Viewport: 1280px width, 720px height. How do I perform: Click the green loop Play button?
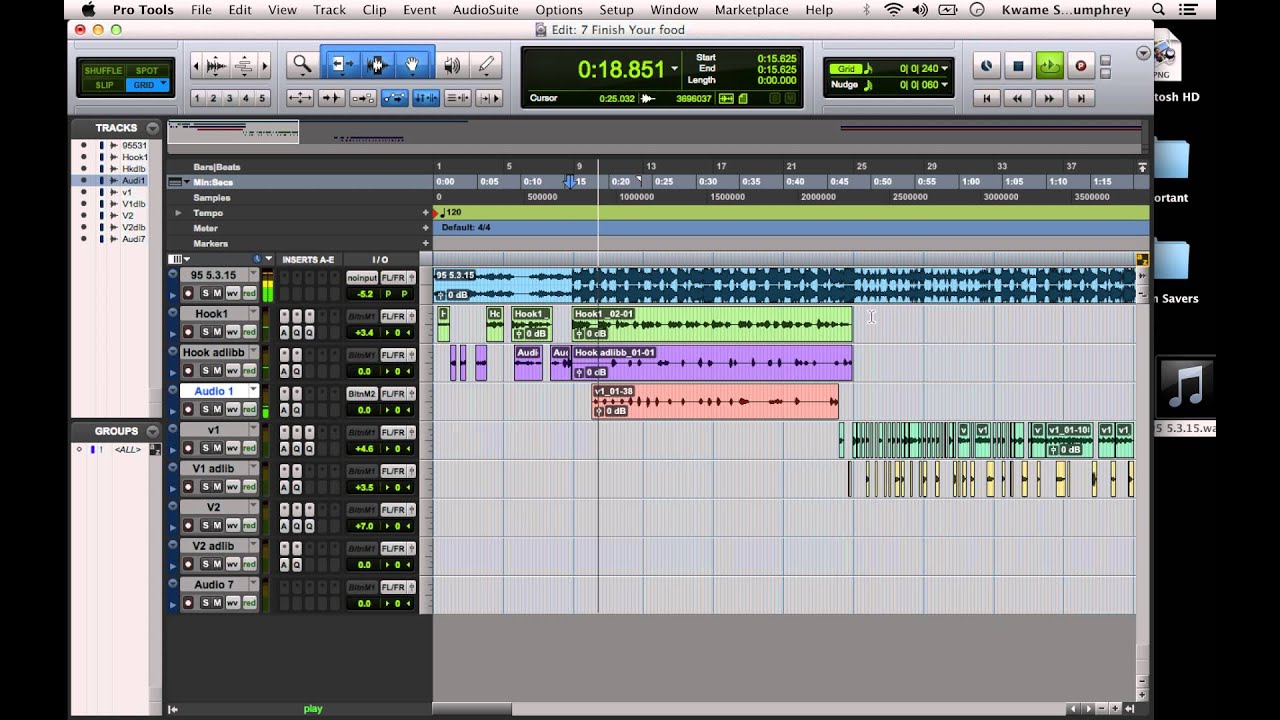click(1049, 67)
